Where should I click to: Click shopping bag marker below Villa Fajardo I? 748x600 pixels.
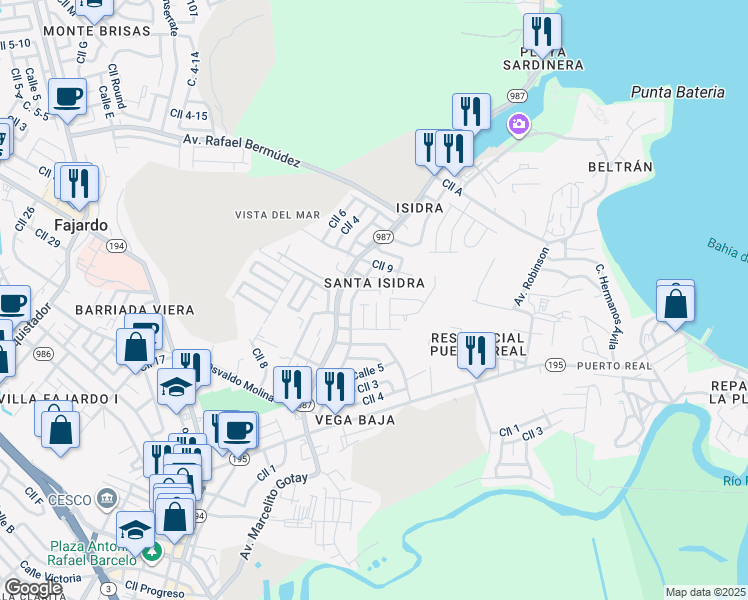pos(61,428)
